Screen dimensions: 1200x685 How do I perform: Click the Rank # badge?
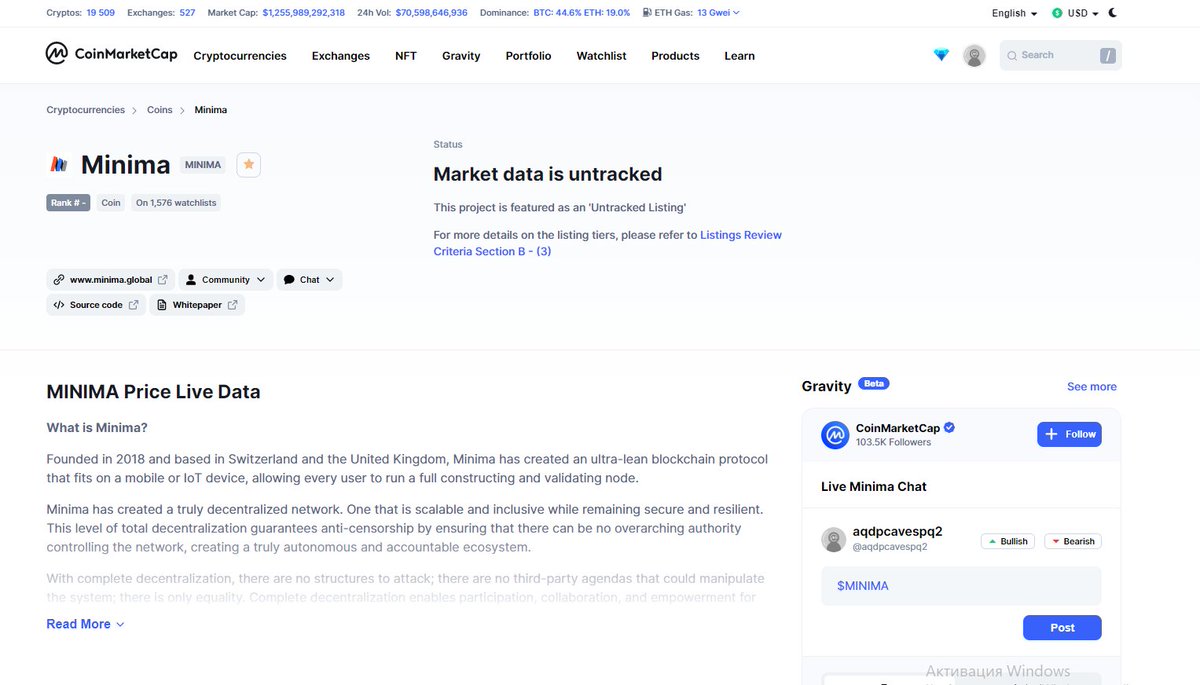[x=69, y=202]
